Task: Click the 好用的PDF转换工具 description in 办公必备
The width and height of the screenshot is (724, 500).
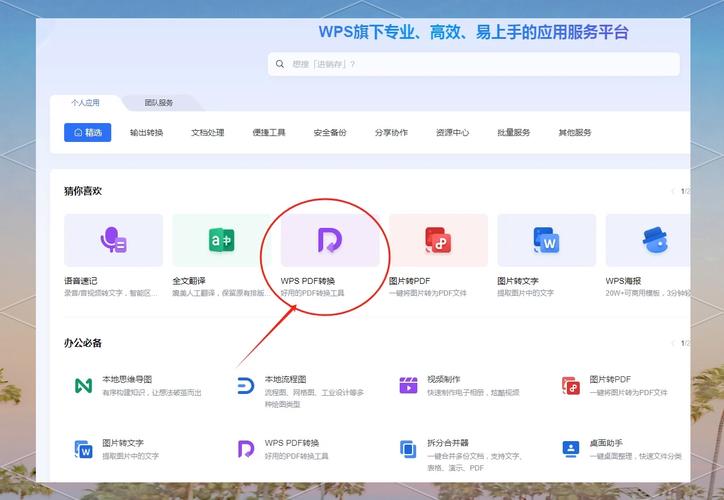Action: point(296,456)
